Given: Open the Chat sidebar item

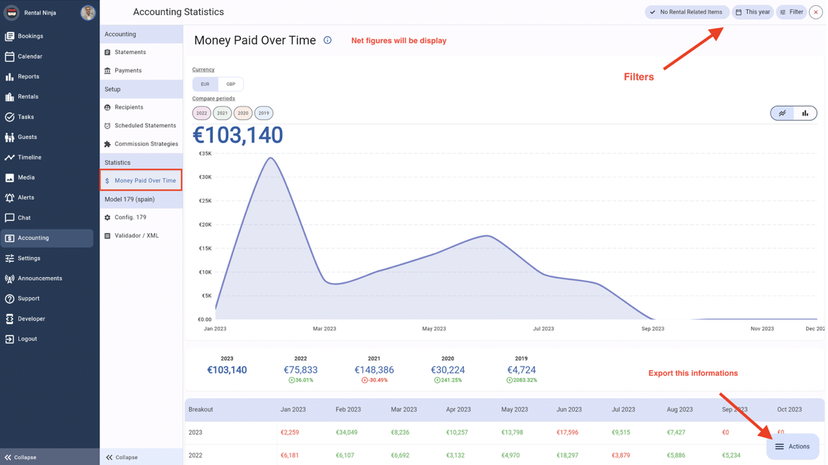Looking at the screenshot, I should 10,218.
